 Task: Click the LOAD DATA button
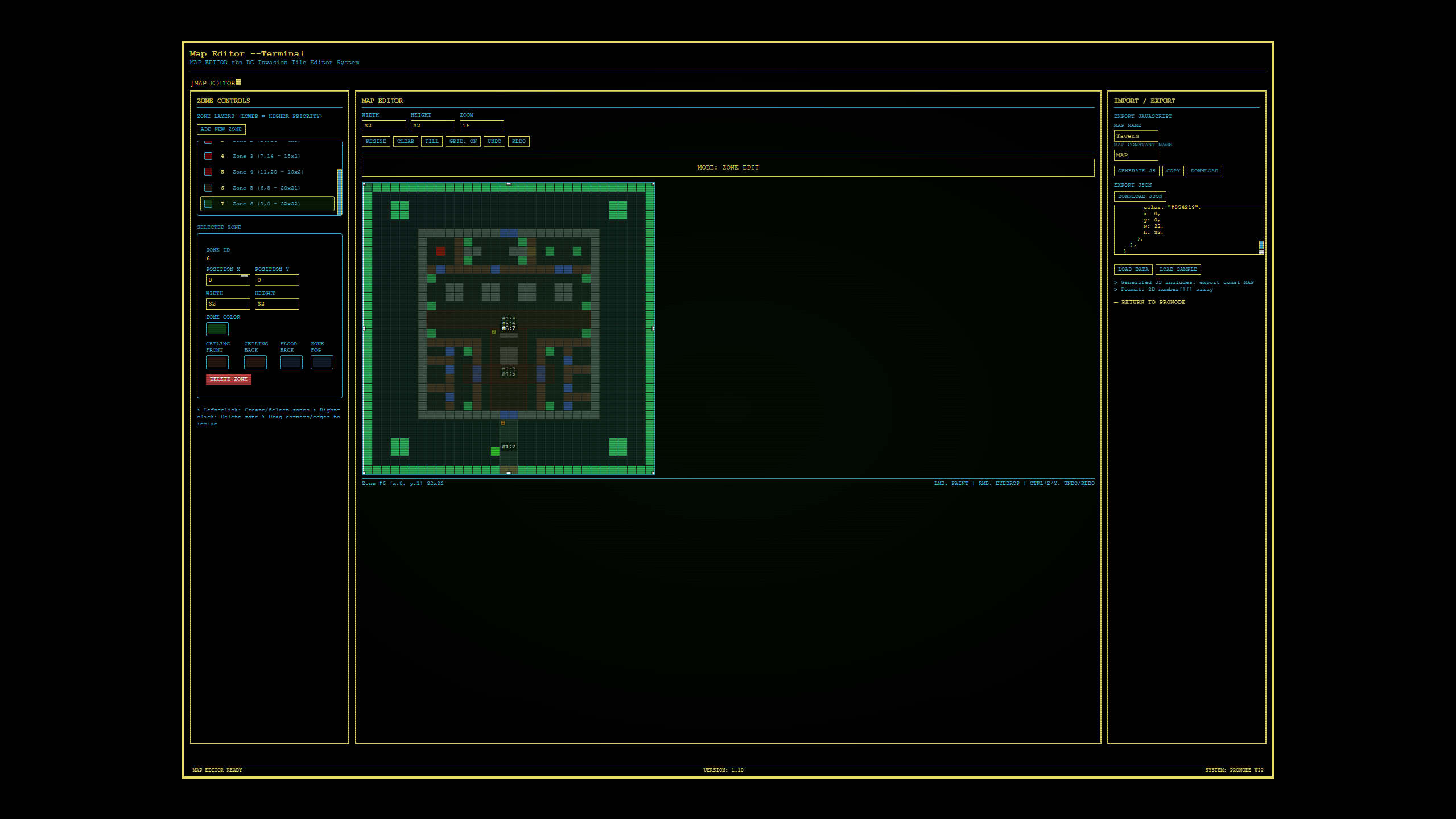tap(1133, 269)
